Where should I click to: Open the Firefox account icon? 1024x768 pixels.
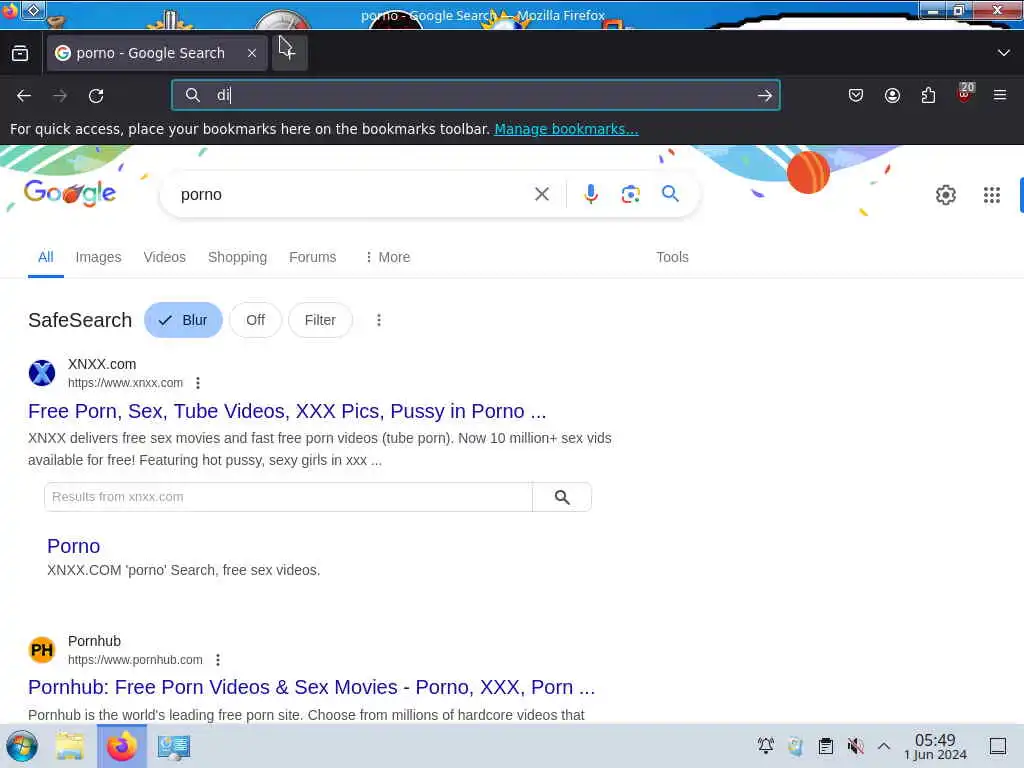pos(892,96)
